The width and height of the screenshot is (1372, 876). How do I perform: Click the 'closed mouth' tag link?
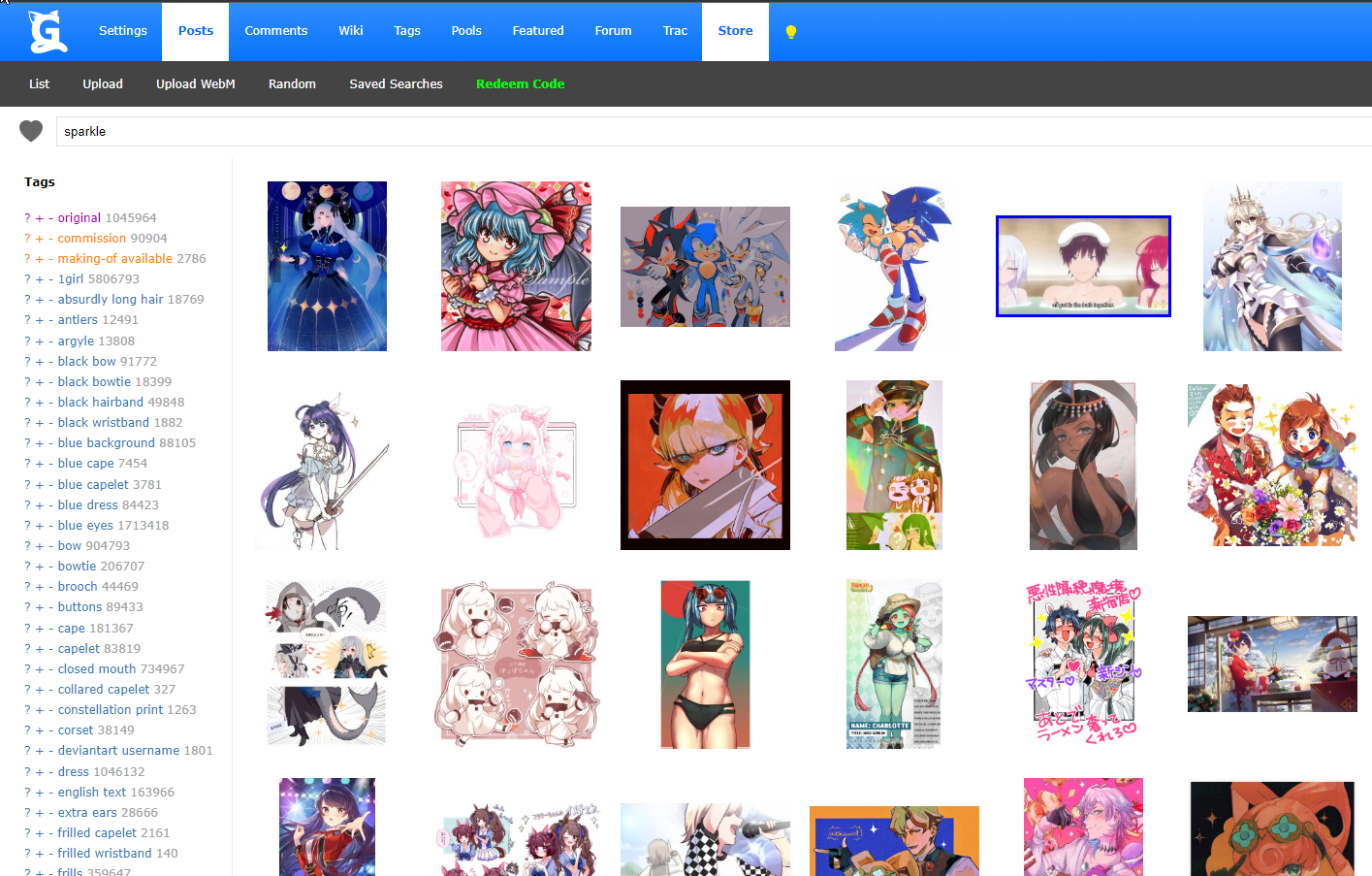[x=97, y=669]
